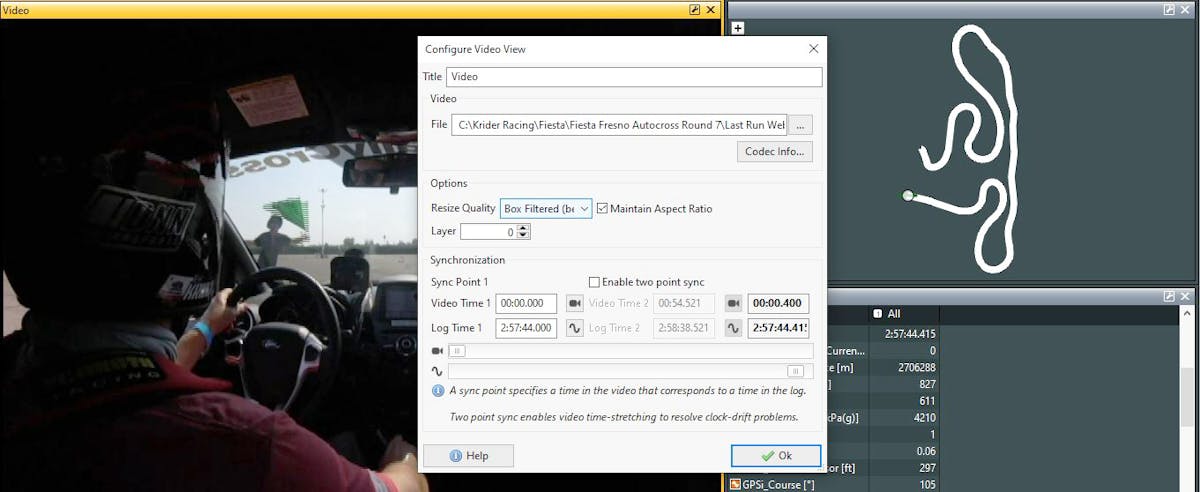
Task: Enable two point sync checkbox
Action: tap(594, 283)
